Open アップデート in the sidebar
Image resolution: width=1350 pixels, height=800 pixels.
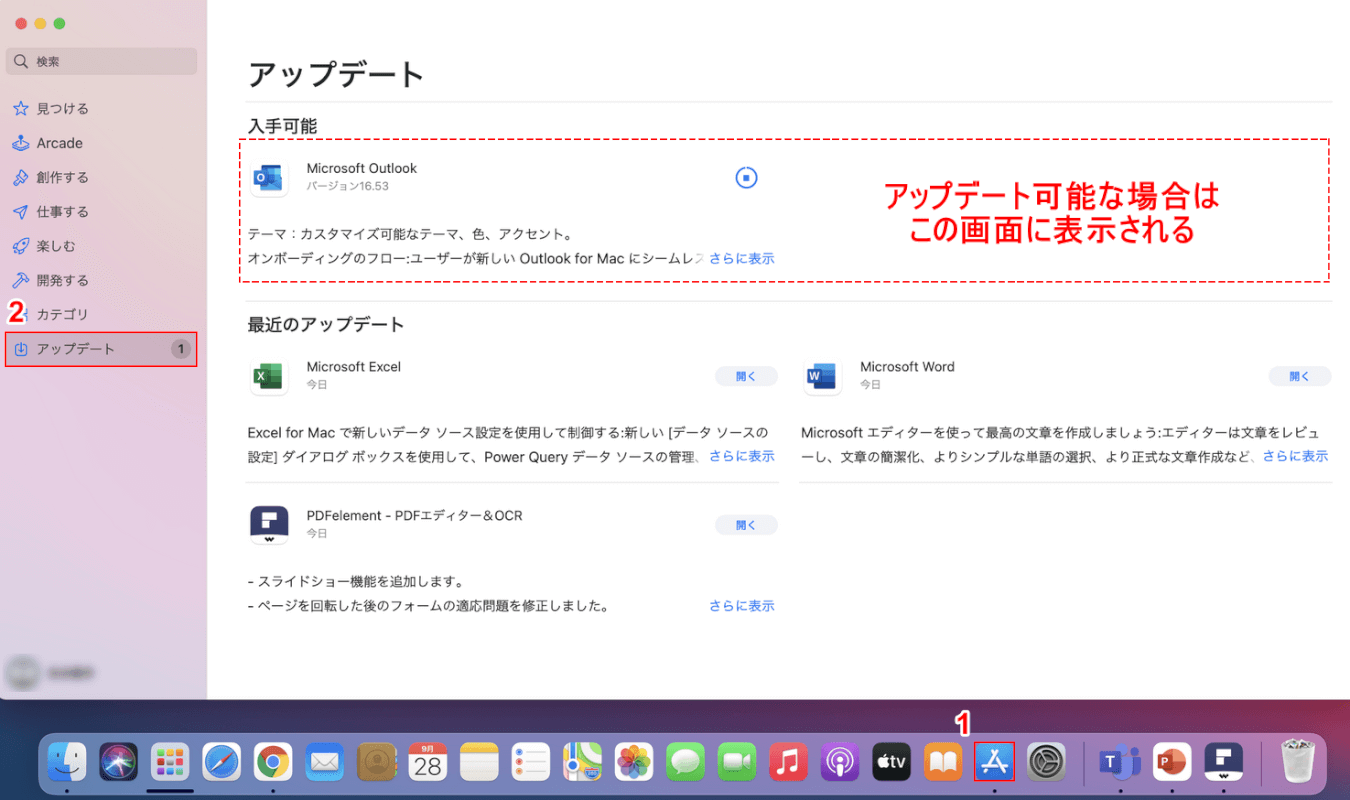101,349
